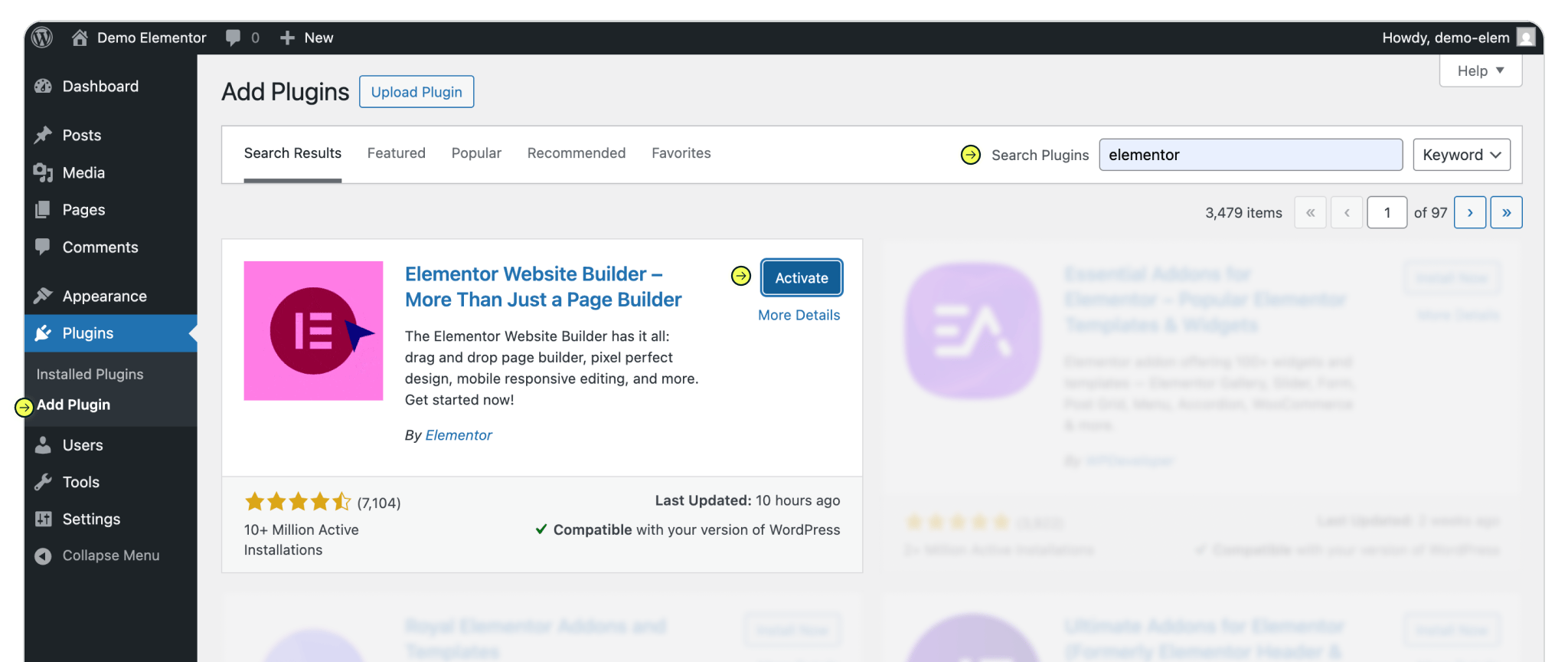Viewport: 1568px width, 662px height.
Task: Click the Plugins plug icon
Action: (x=43, y=333)
